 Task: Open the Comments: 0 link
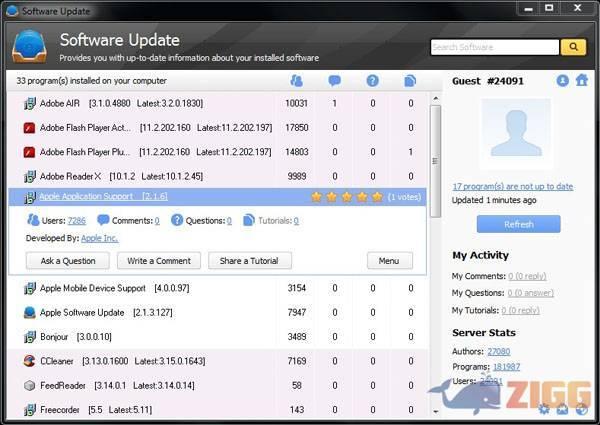pos(157,221)
